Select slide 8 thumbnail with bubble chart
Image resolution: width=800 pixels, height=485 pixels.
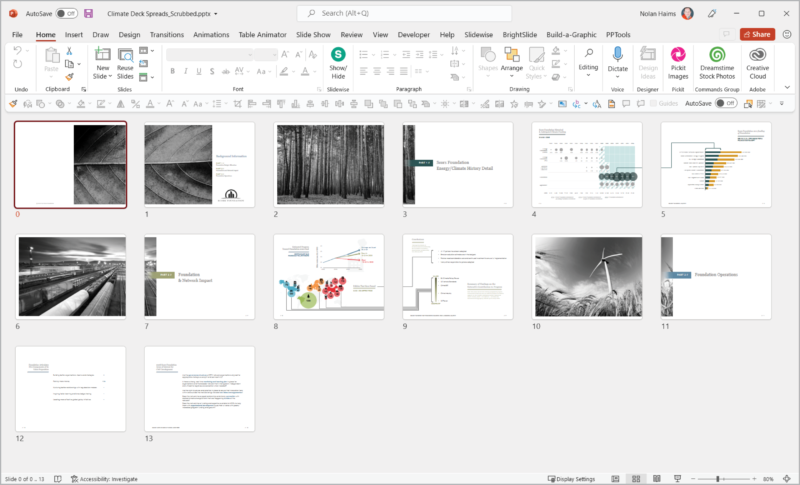(x=329, y=277)
